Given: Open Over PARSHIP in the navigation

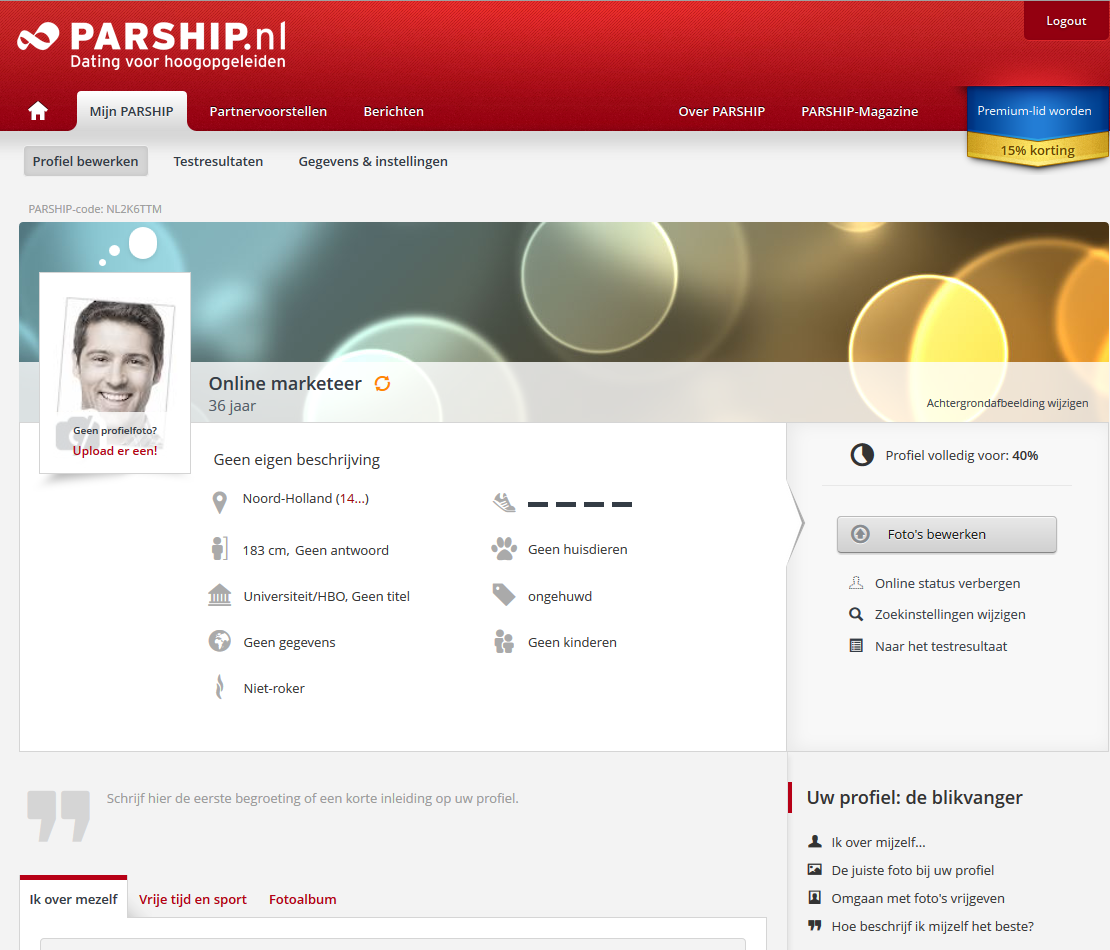Looking at the screenshot, I should coord(721,111).
